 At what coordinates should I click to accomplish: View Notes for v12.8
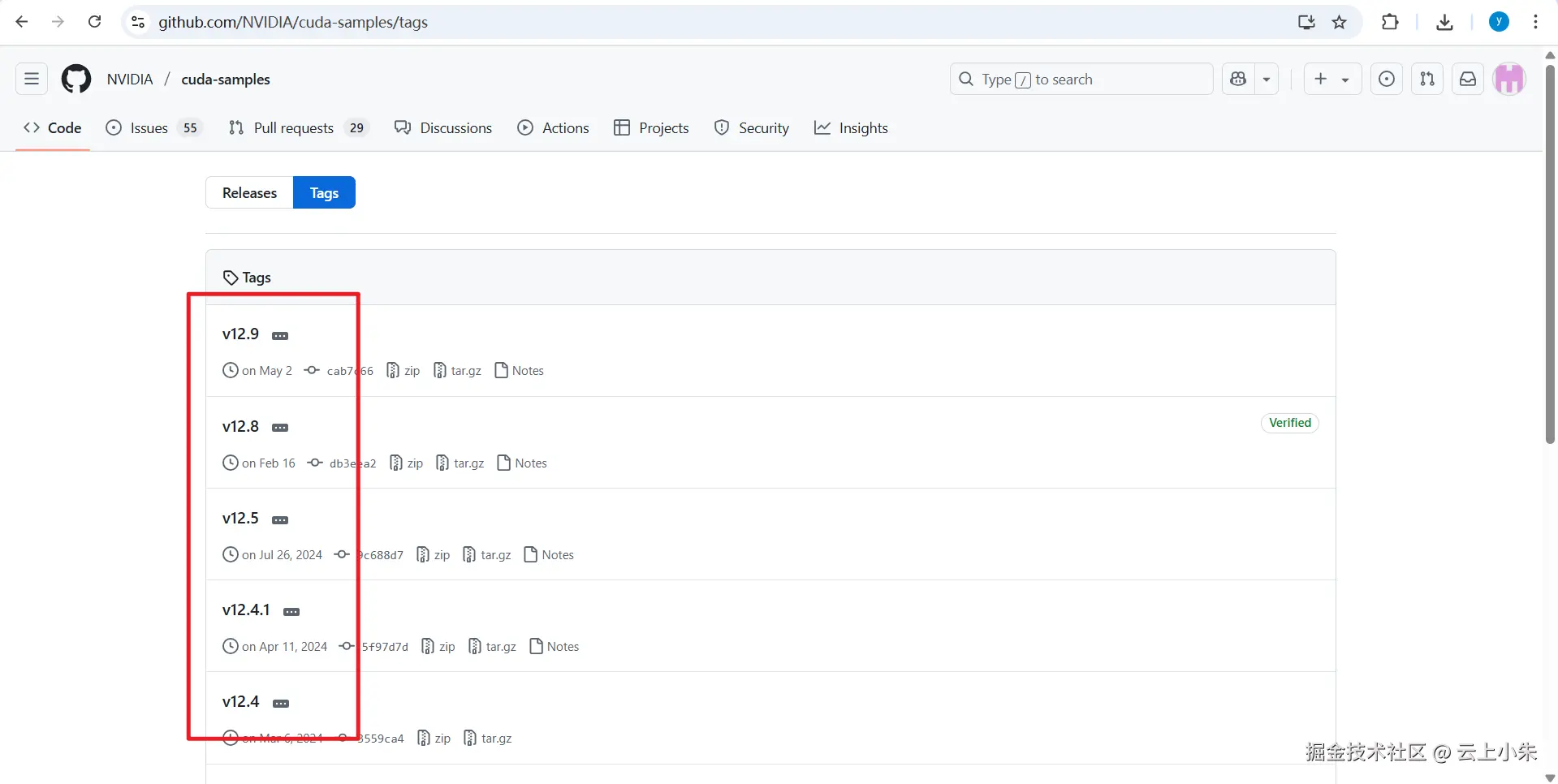pos(522,463)
